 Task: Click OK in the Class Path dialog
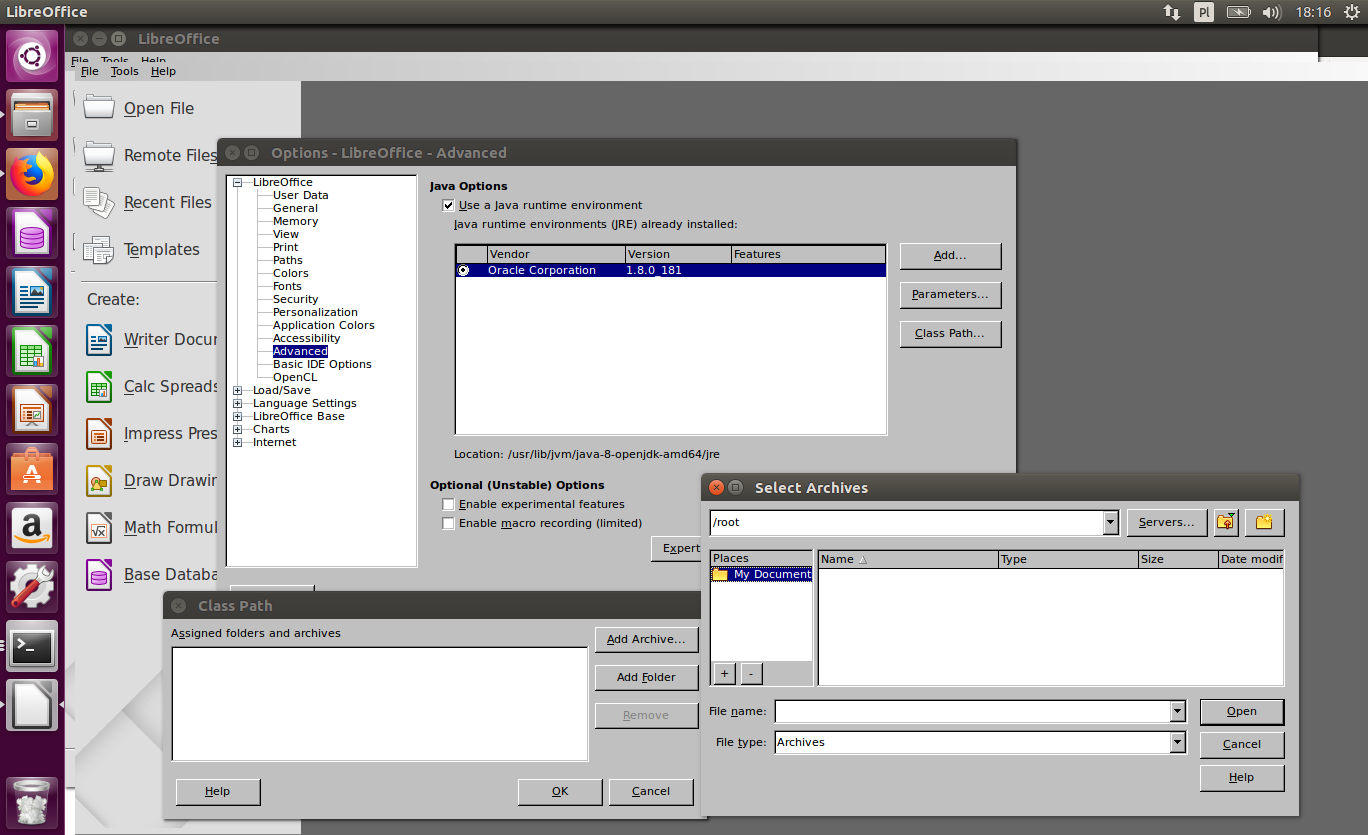coord(560,791)
